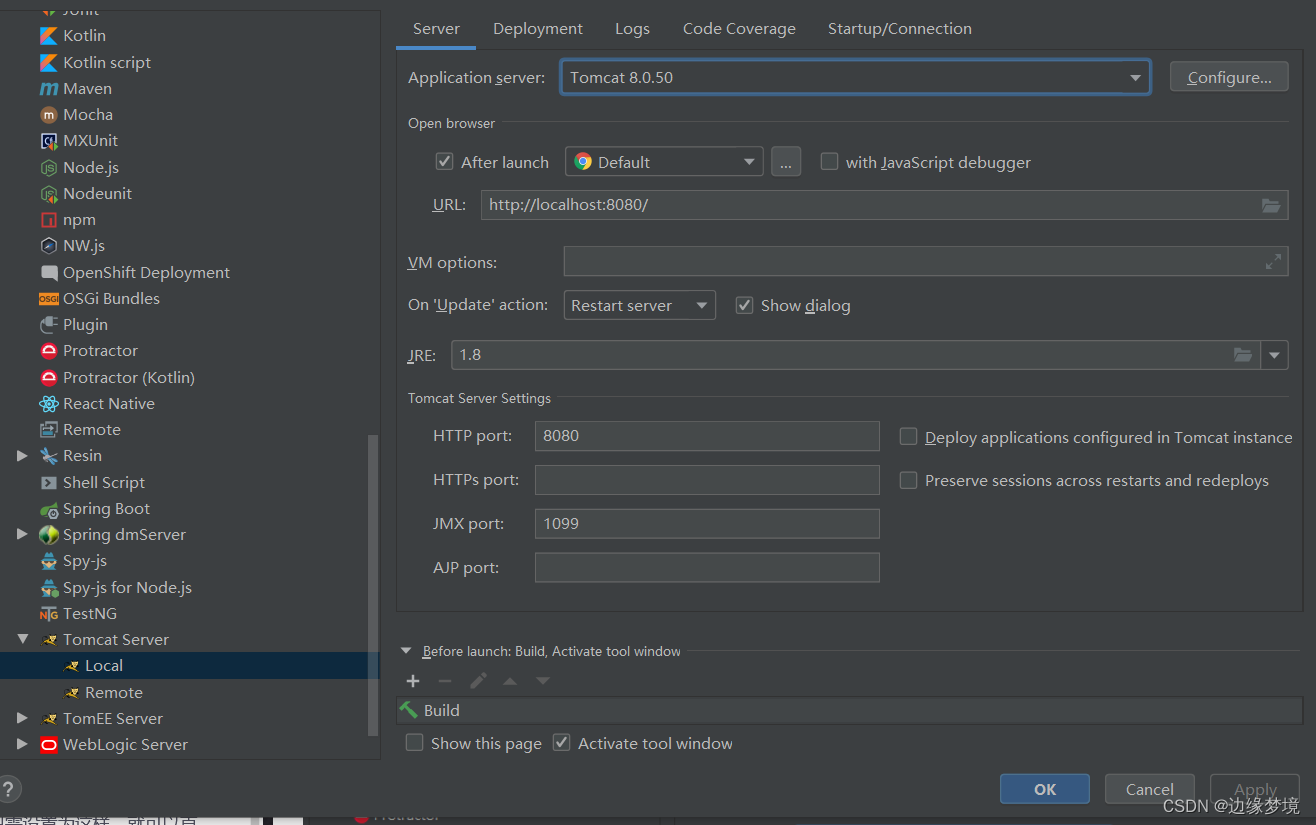Click the OSGi Bundles icon
Image resolution: width=1316 pixels, height=825 pixels.
coord(49,299)
